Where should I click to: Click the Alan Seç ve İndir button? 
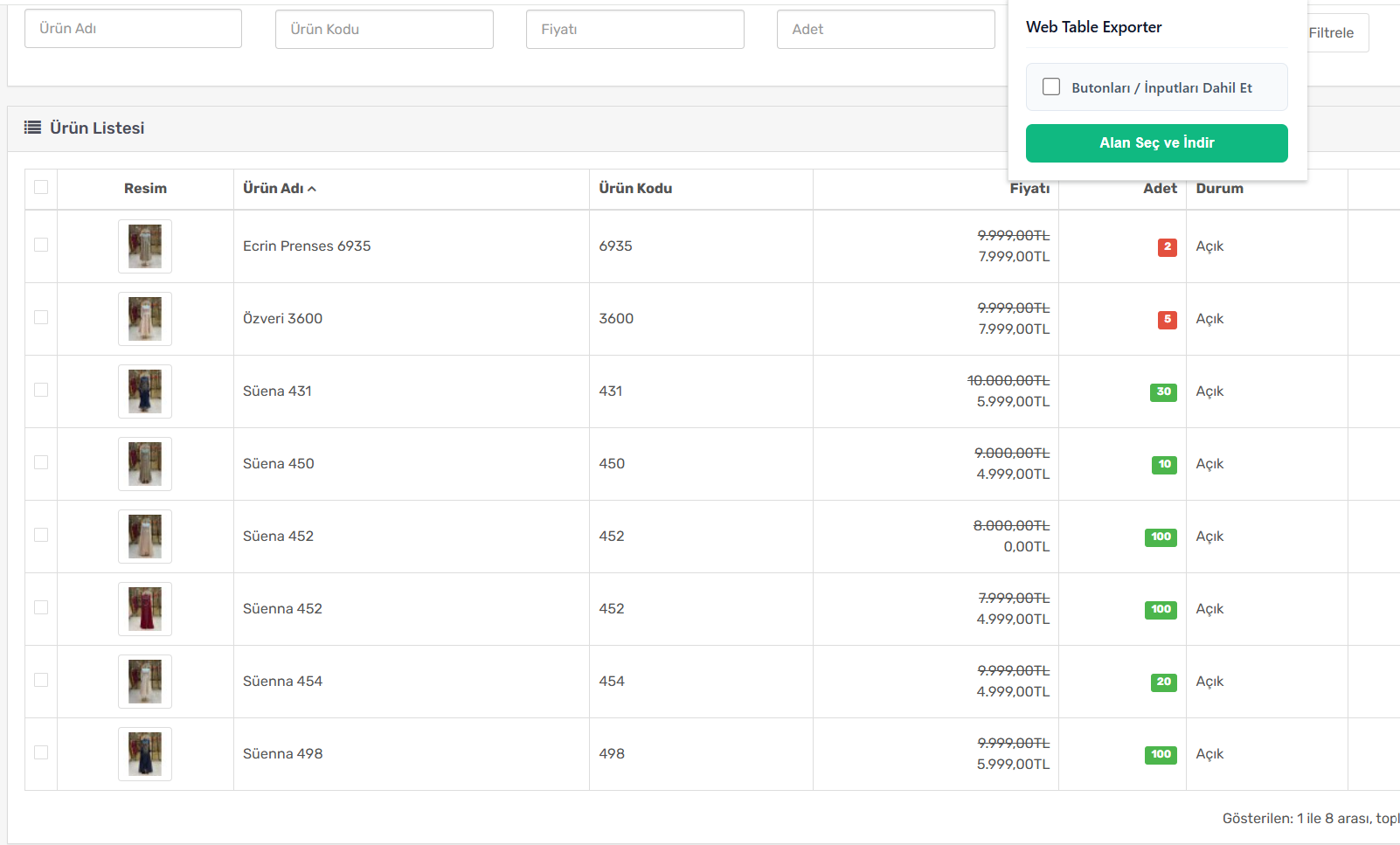1156,143
